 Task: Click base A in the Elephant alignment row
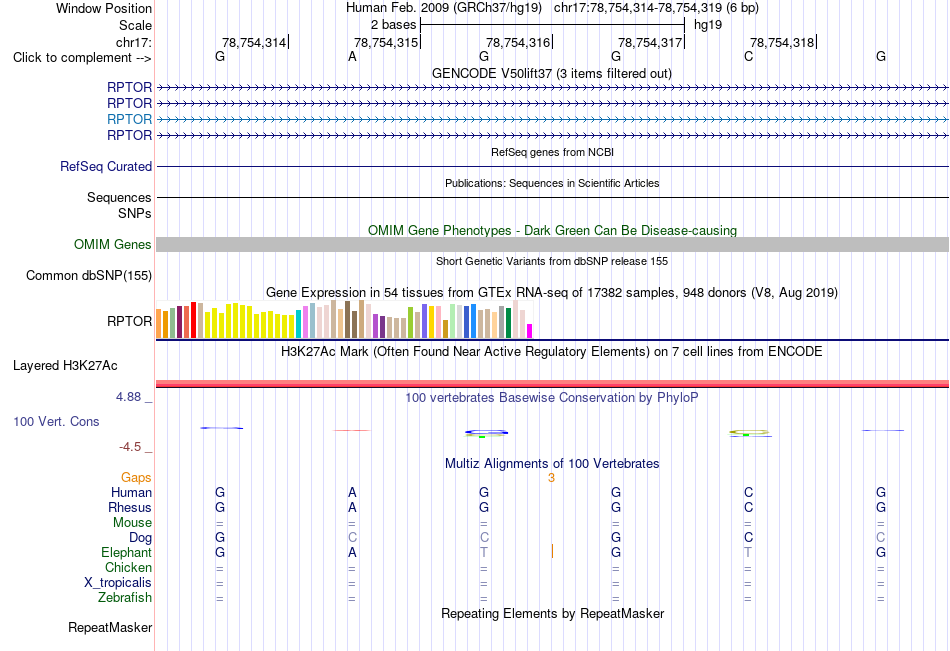coord(352,552)
